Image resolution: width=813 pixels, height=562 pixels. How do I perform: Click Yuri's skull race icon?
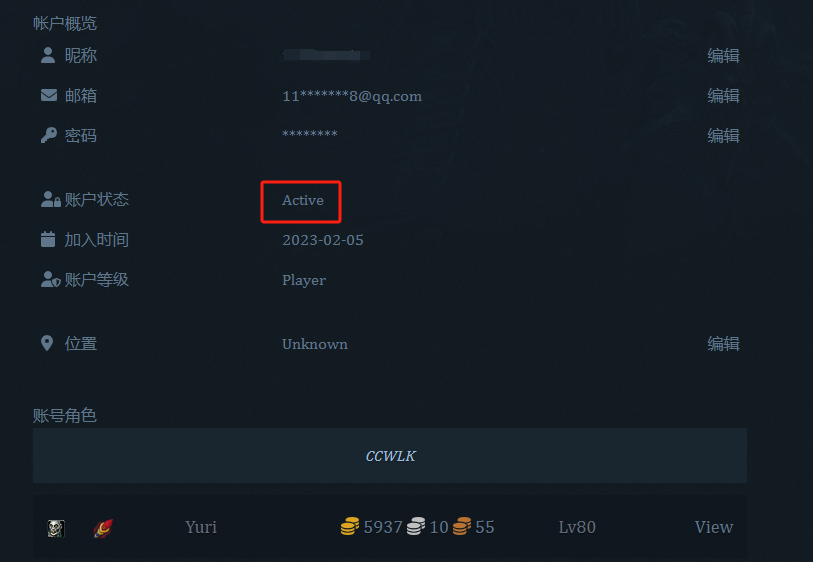click(x=56, y=528)
